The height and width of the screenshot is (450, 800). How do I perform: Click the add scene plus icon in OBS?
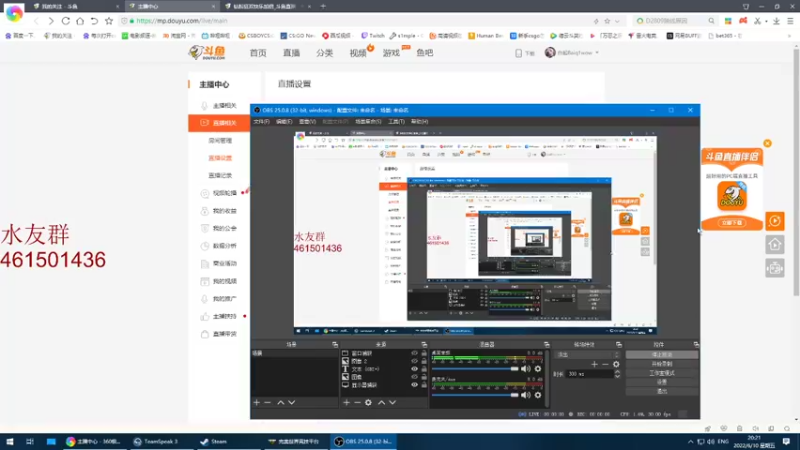257,403
